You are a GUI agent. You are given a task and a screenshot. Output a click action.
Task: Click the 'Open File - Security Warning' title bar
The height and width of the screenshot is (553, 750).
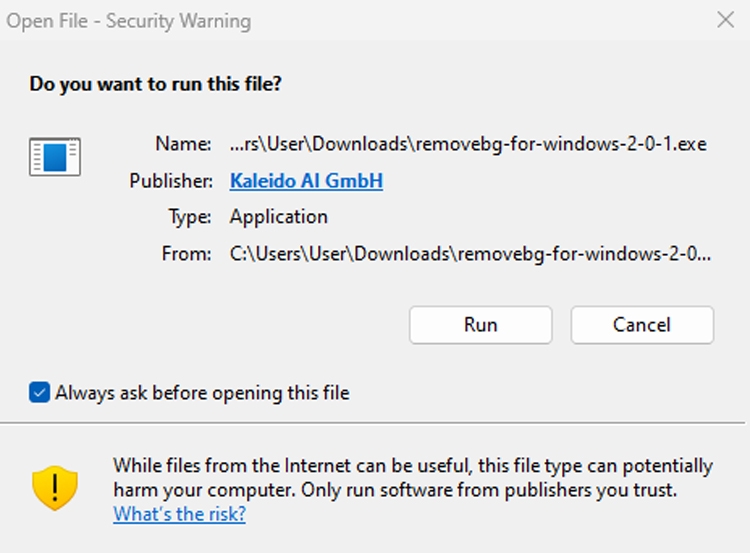coord(129,20)
